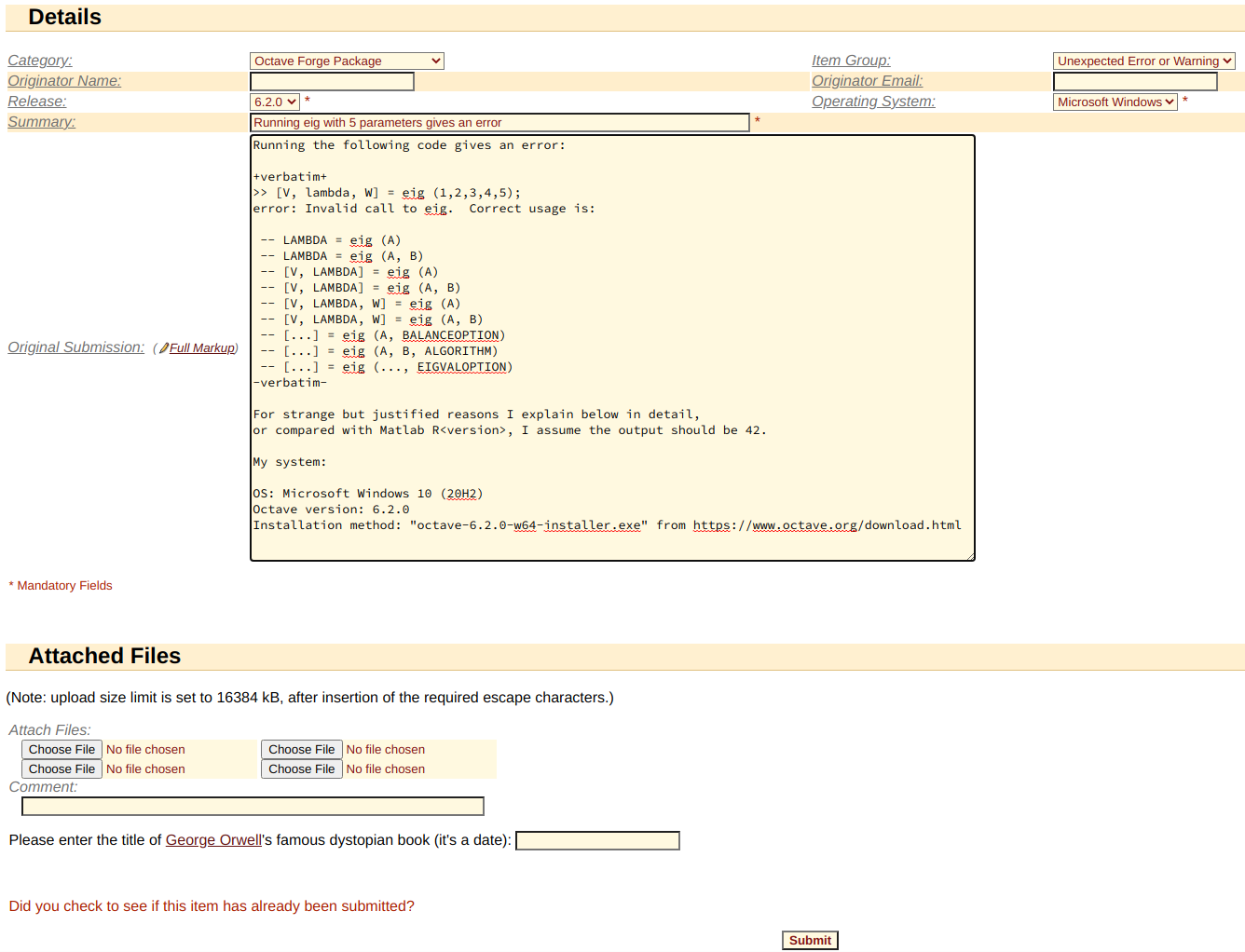Click the Originator Name input field
Screen dimensions: 1245x952
(x=332, y=81)
